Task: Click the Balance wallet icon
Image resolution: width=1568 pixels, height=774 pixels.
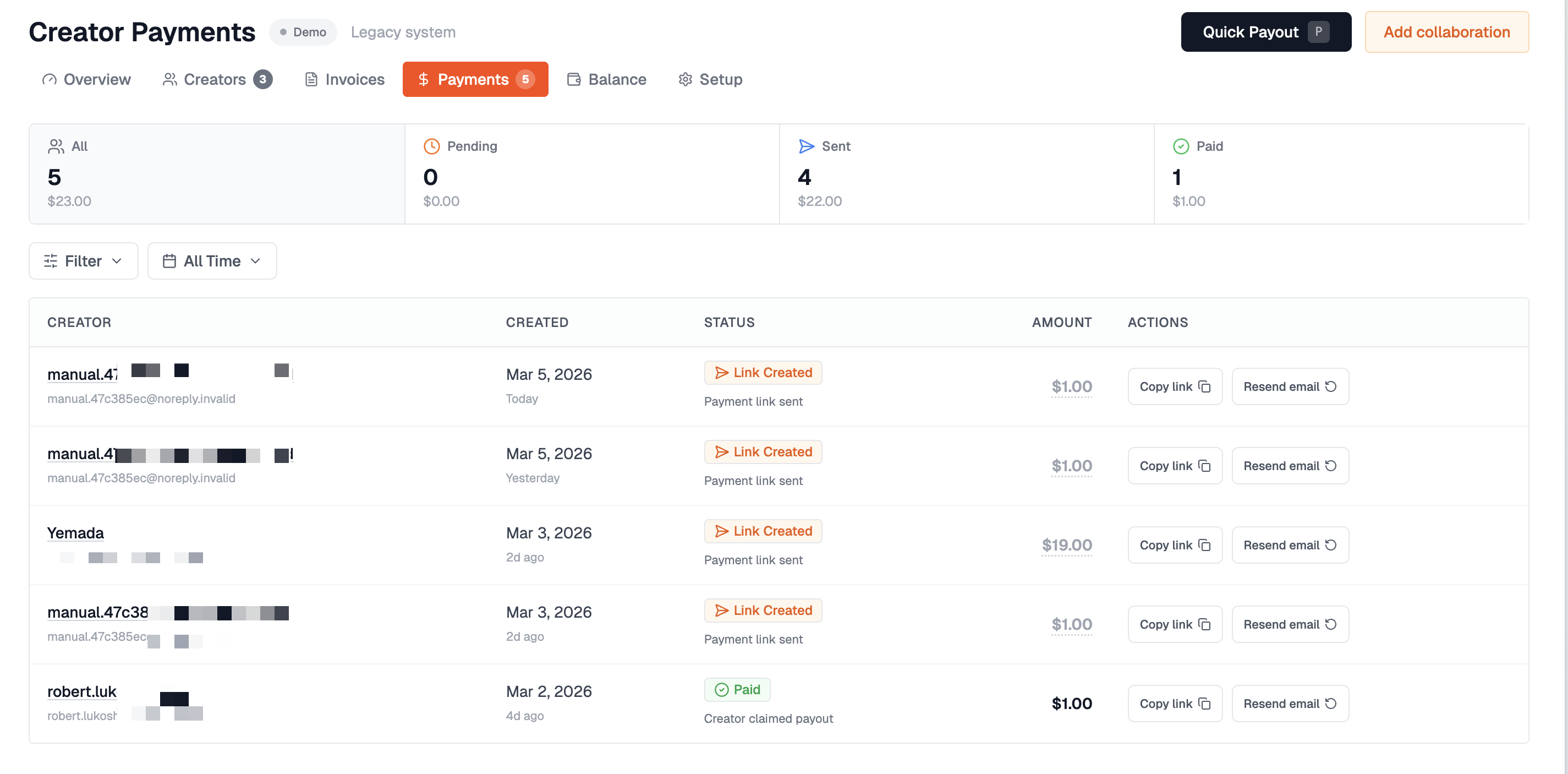Action: coord(573,79)
